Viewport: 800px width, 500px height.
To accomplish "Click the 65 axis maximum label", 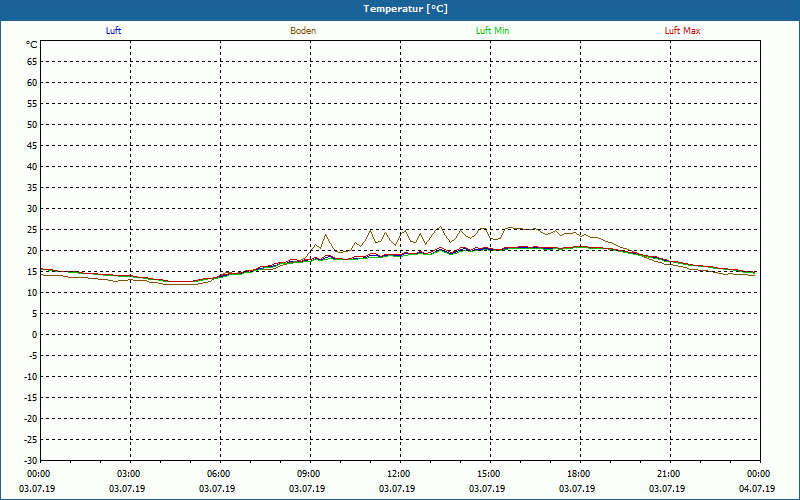I will pos(33,62).
